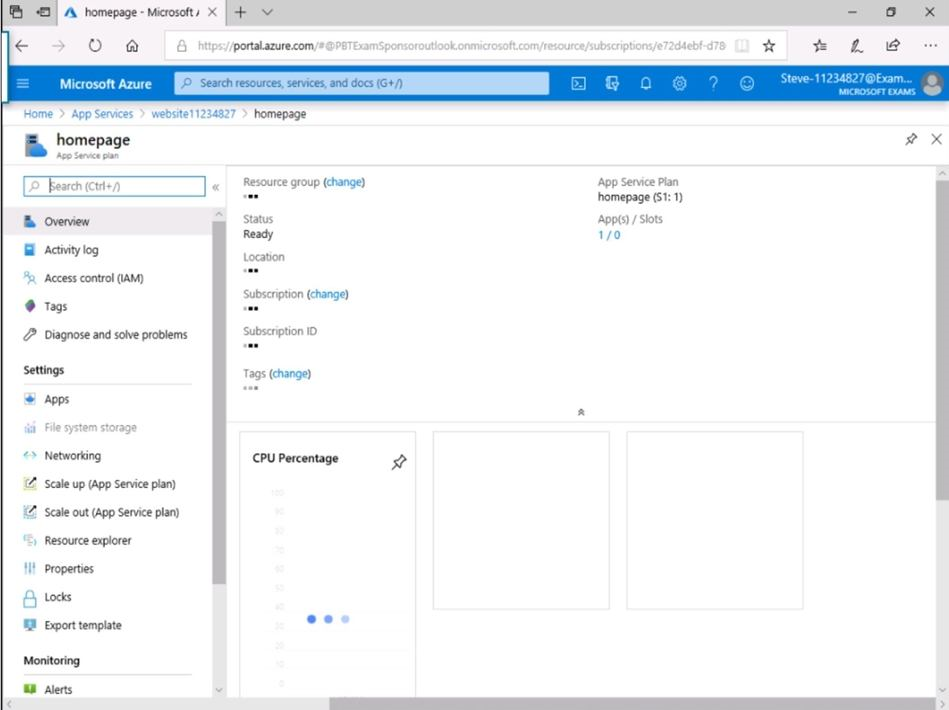Open the App Services breadcrumb link

click(102, 114)
